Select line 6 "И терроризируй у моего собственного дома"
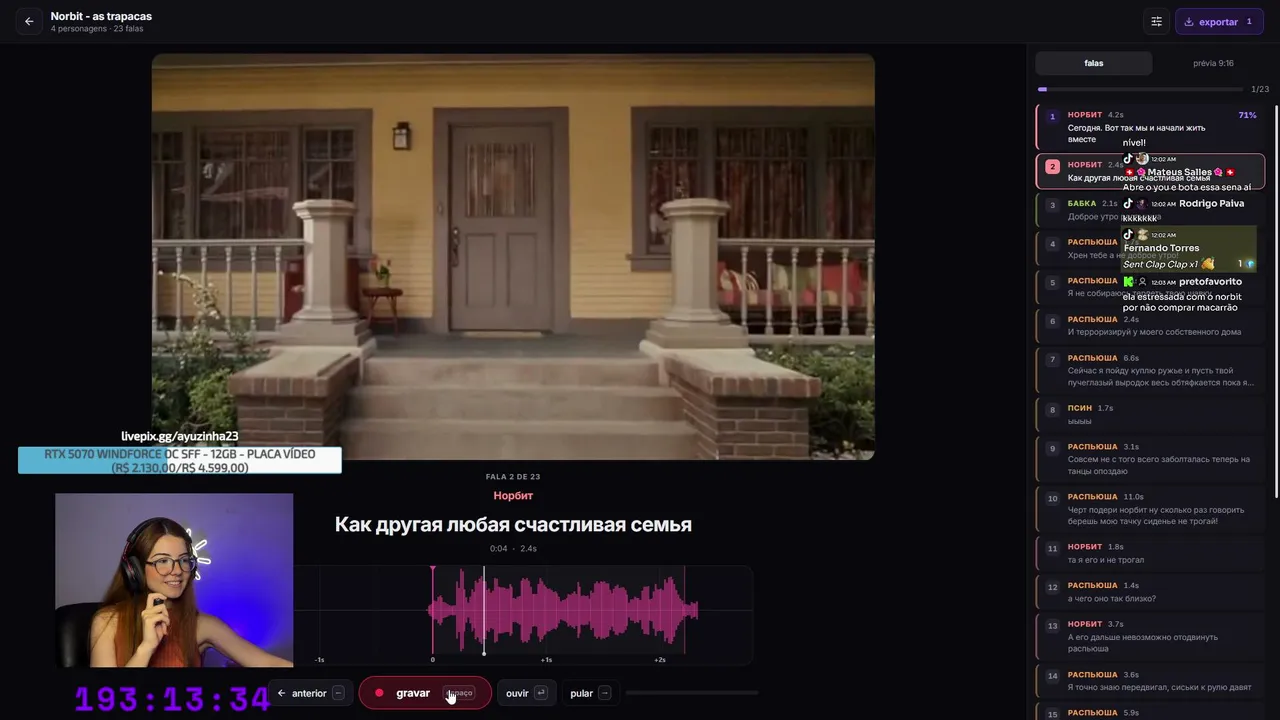The width and height of the screenshot is (1280, 720). point(1150,326)
